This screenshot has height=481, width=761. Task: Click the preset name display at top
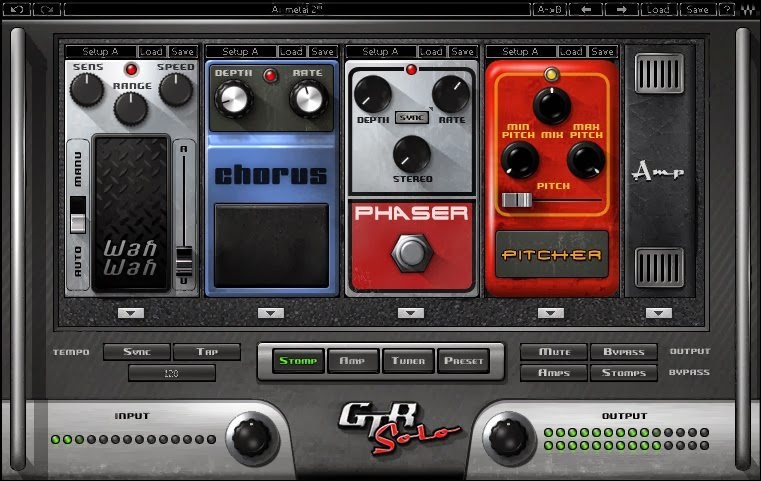(297, 9)
